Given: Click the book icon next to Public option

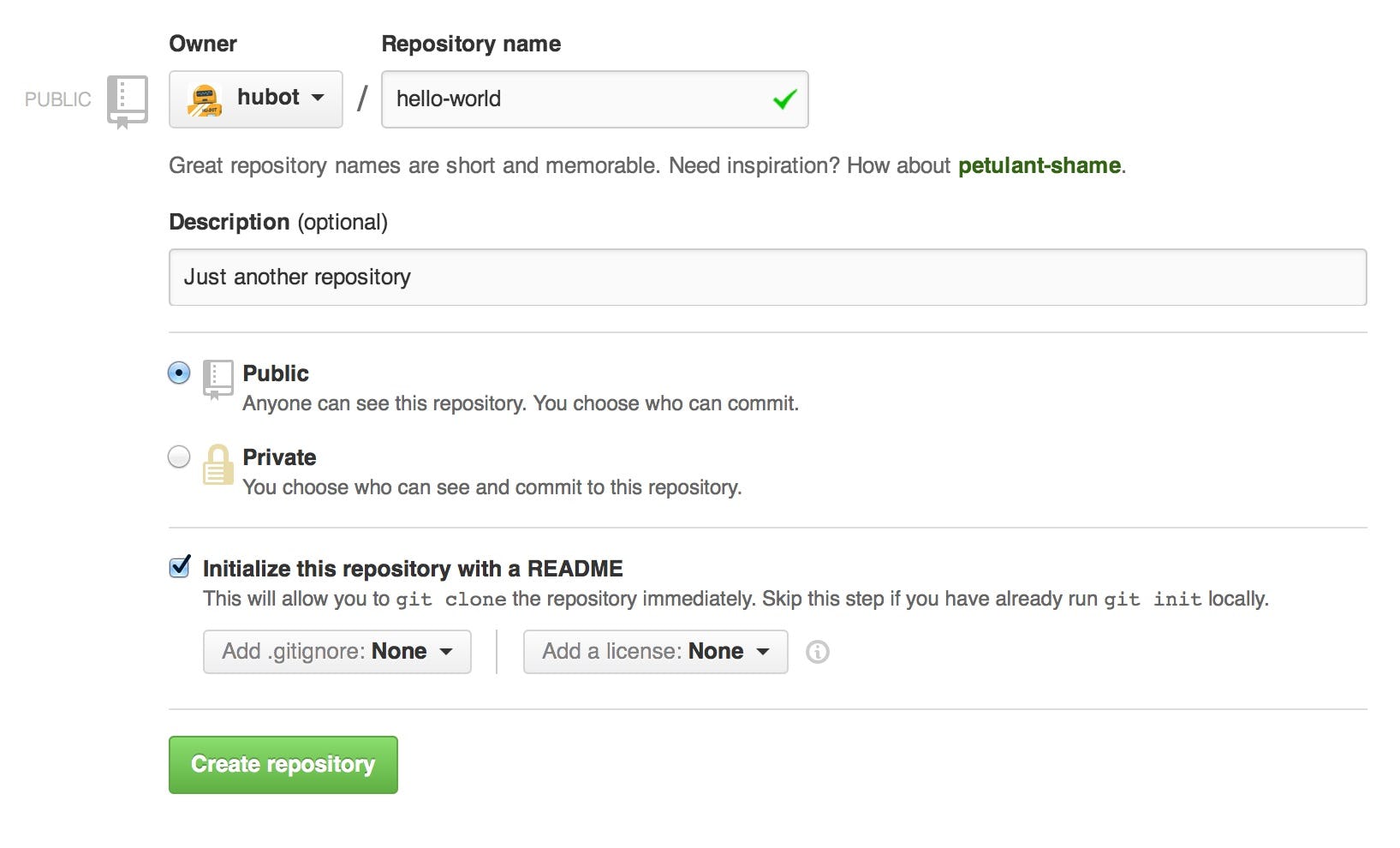Looking at the screenshot, I should 217,379.
